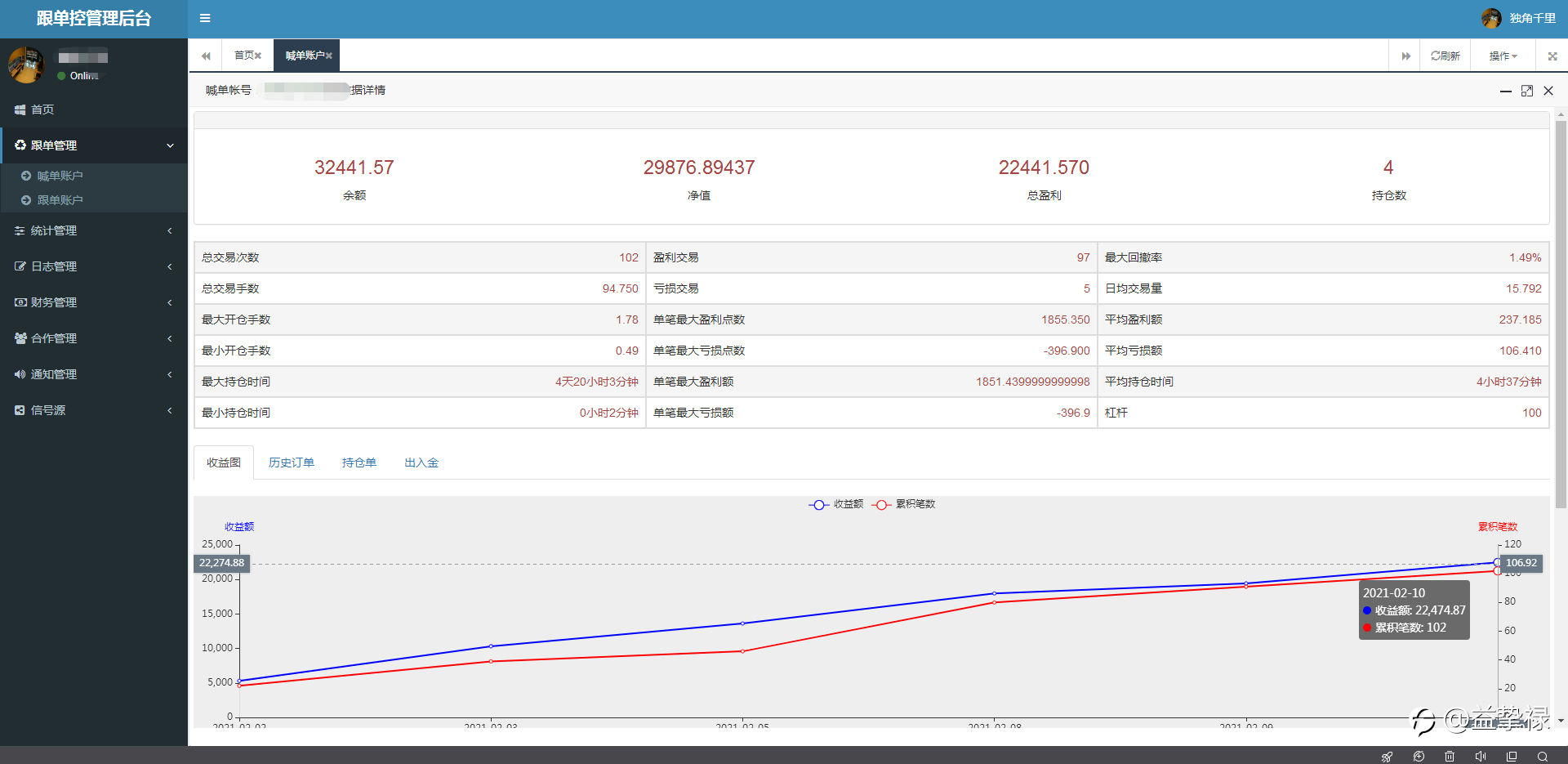The width and height of the screenshot is (1568, 764).
Task: Toggle 累积笔数 legend series in chart
Action: click(x=903, y=504)
